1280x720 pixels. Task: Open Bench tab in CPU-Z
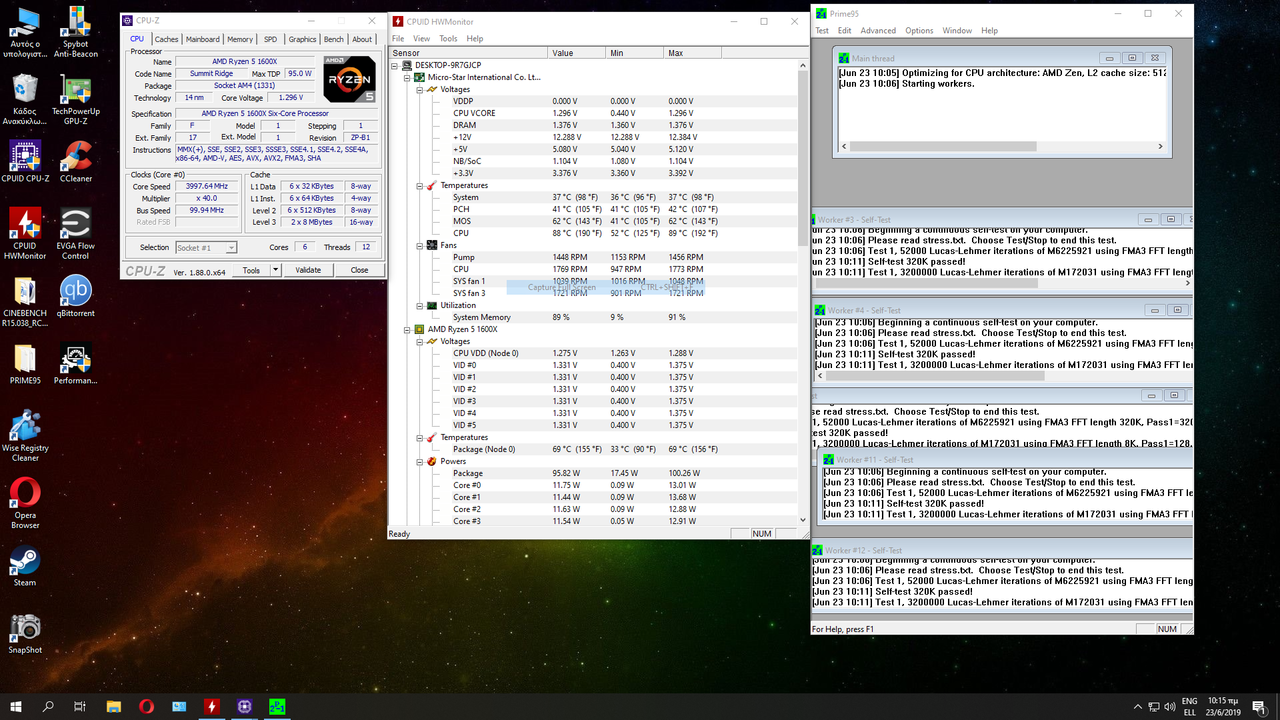tap(334, 39)
